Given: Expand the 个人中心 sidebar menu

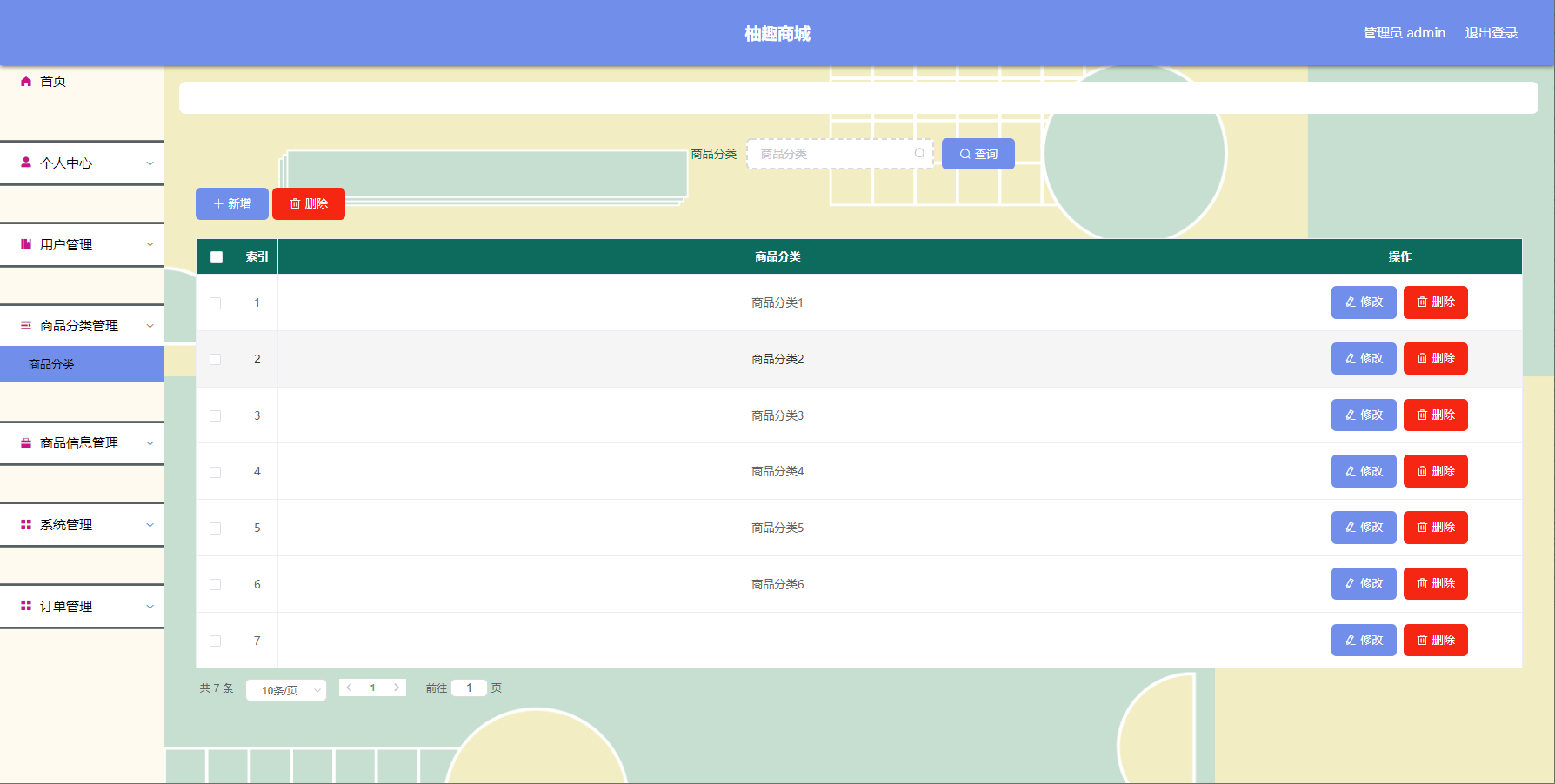Looking at the screenshot, I should coord(82,163).
